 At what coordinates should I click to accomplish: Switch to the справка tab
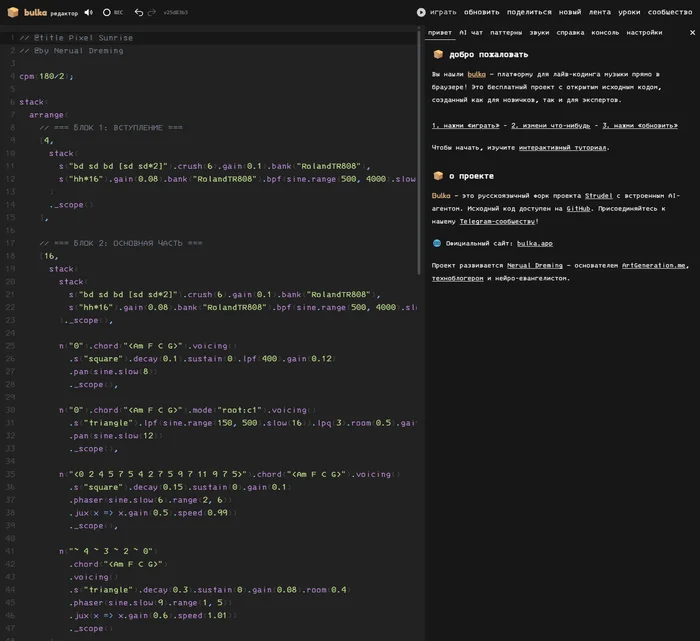pos(570,33)
